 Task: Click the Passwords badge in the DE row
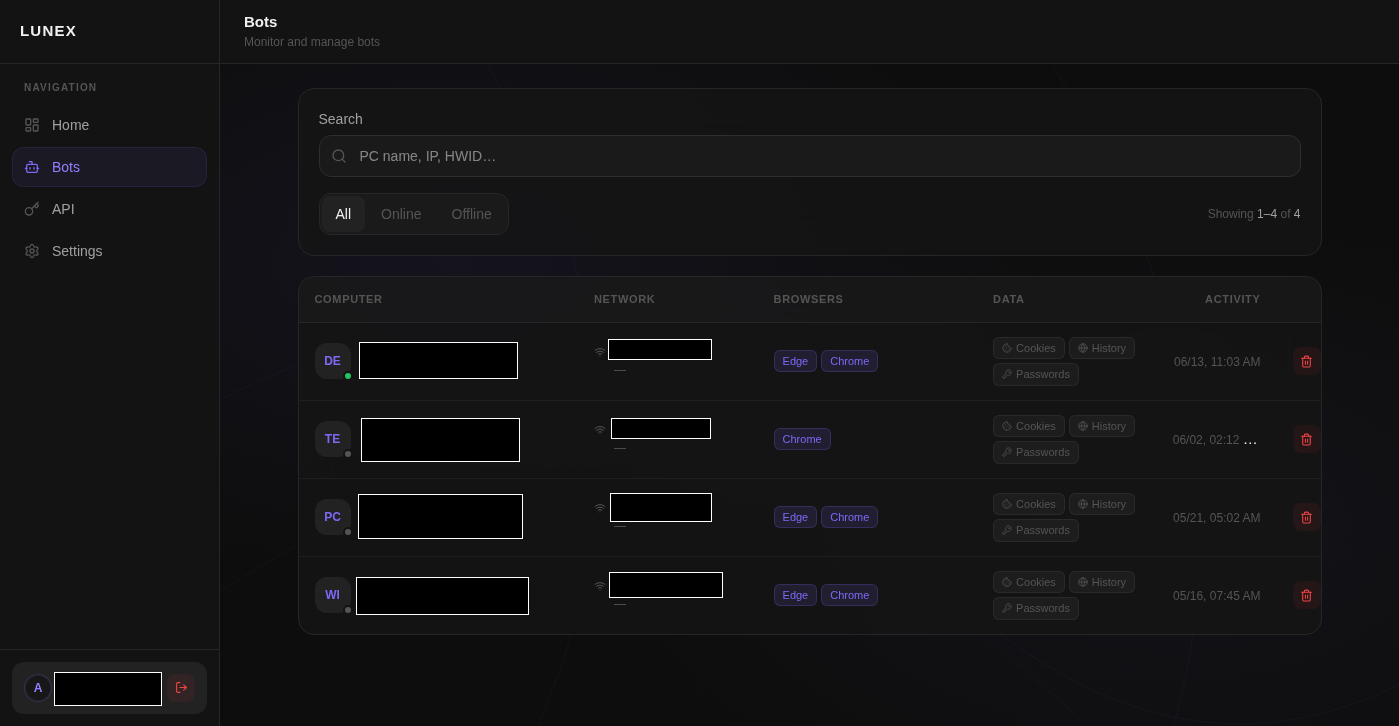pyautogui.click(x=1036, y=374)
